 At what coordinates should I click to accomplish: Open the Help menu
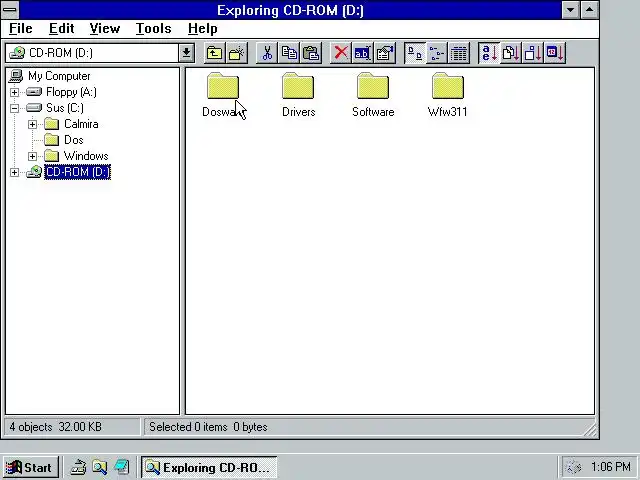202,29
